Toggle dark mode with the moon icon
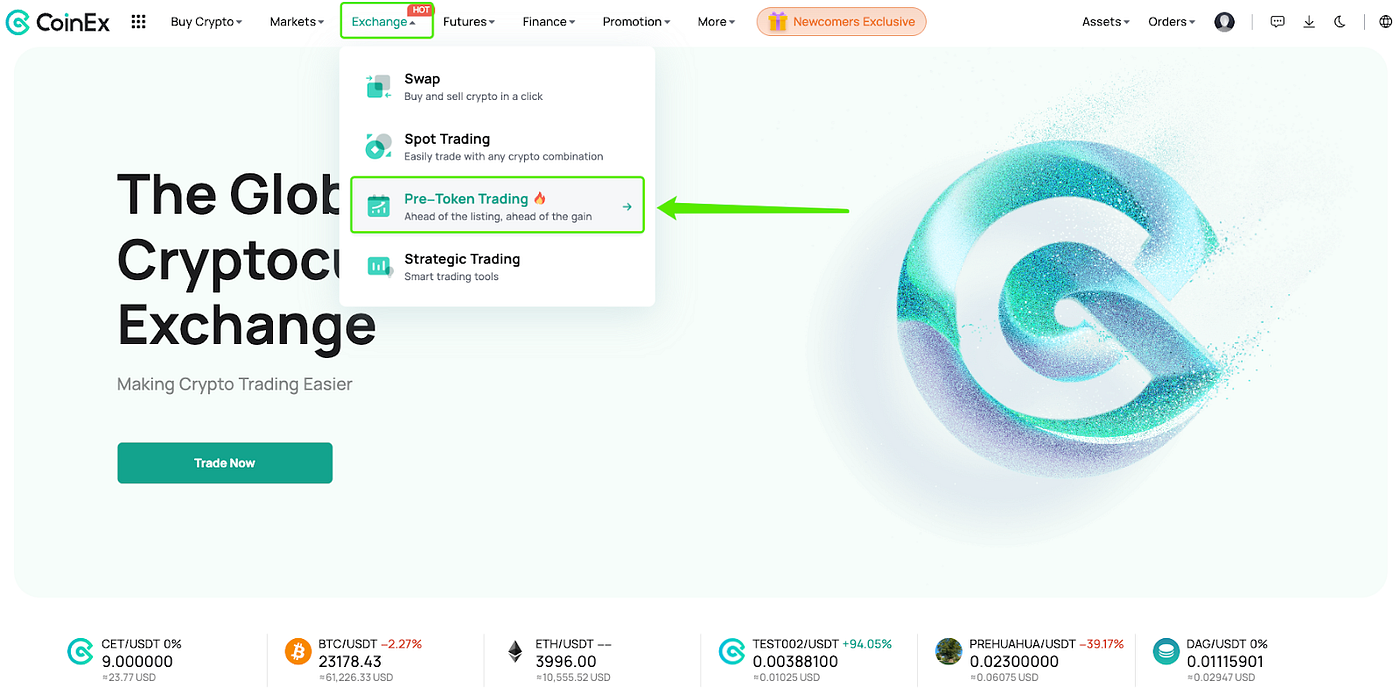The height and width of the screenshot is (696, 1400). pos(1340,20)
